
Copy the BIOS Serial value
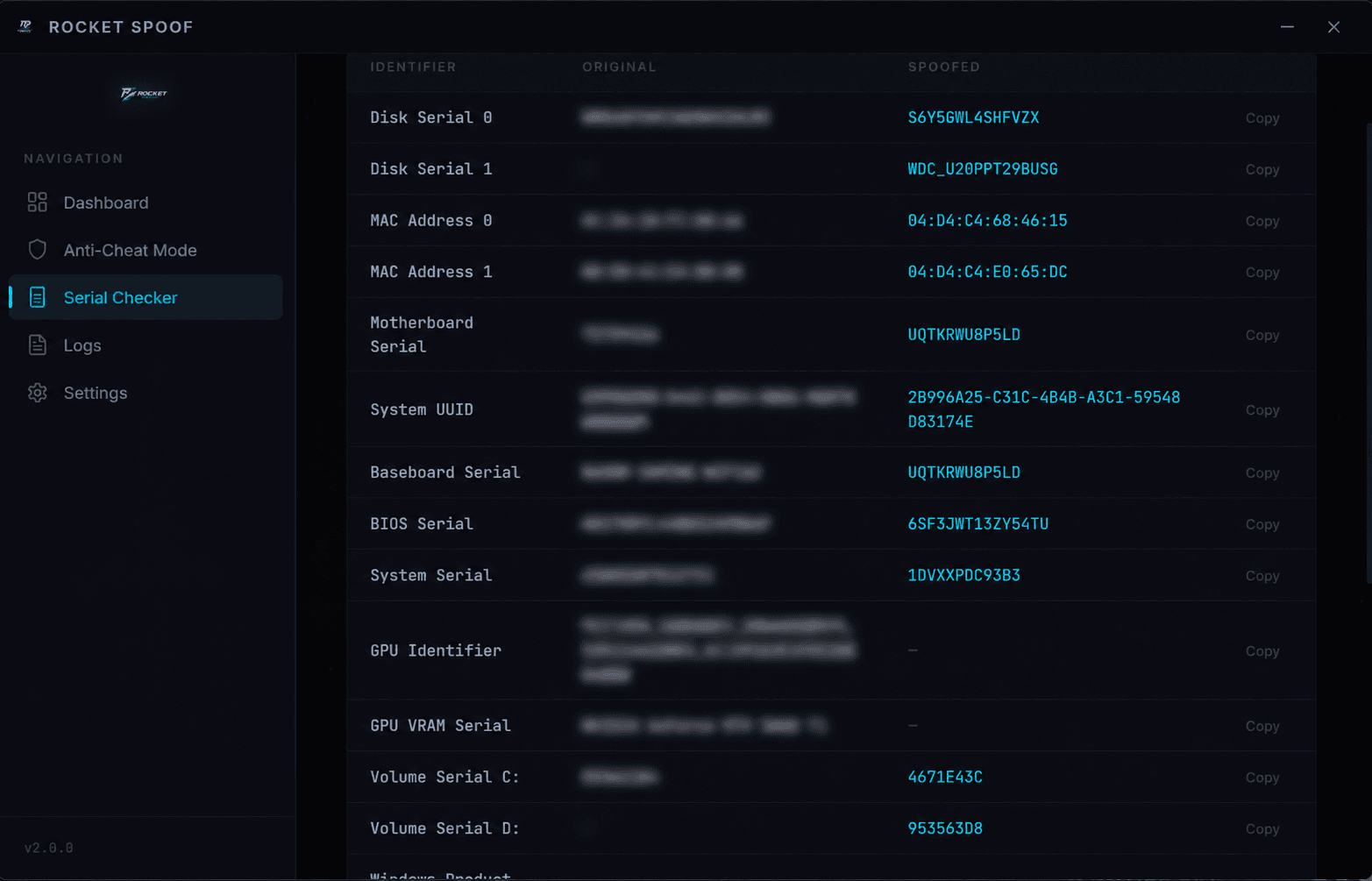pyautogui.click(x=1262, y=524)
